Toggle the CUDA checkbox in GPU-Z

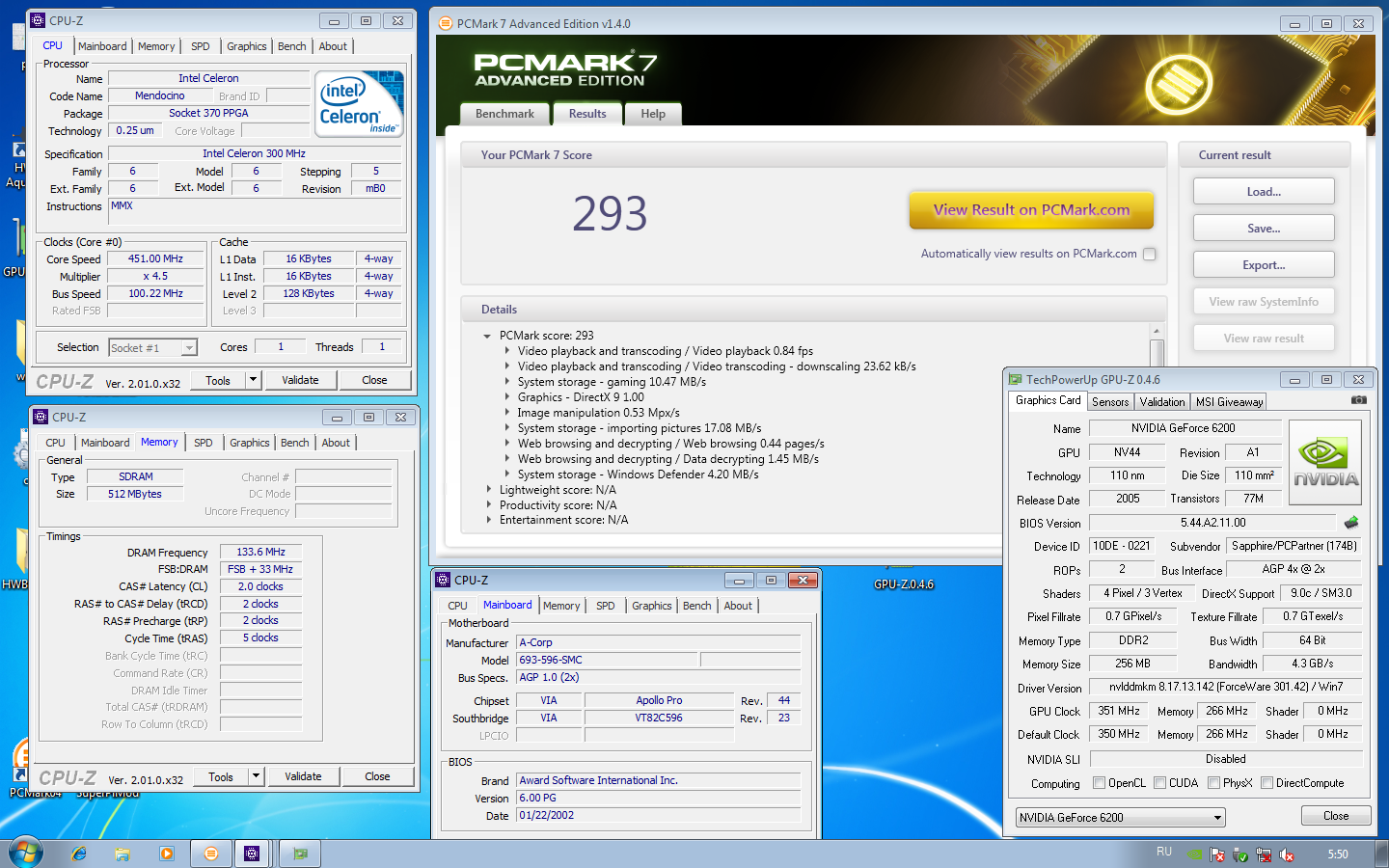[1160, 782]
